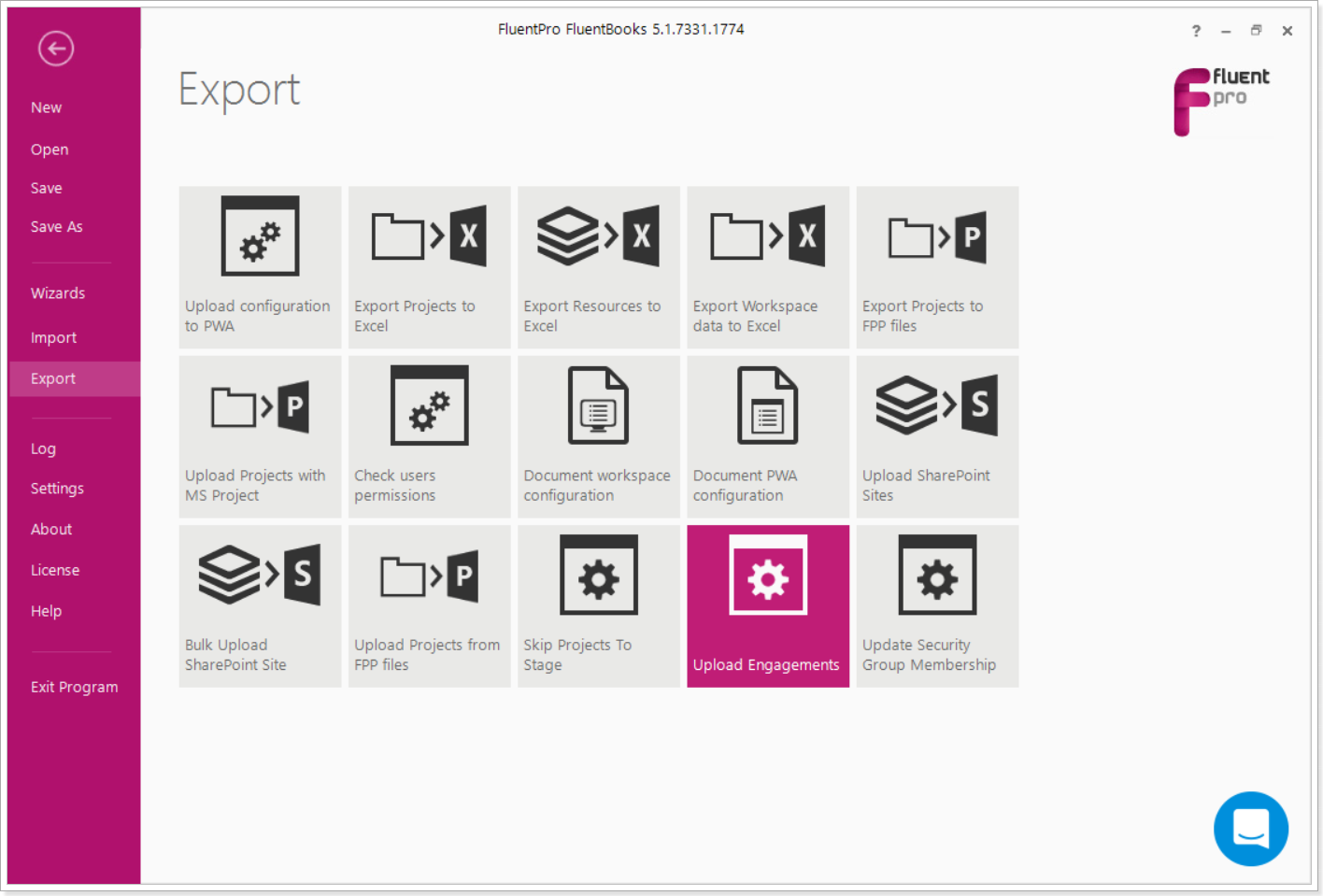Open the Check users permissions tile
Viewport: 1323px width, 896px height.
(430, 436)
